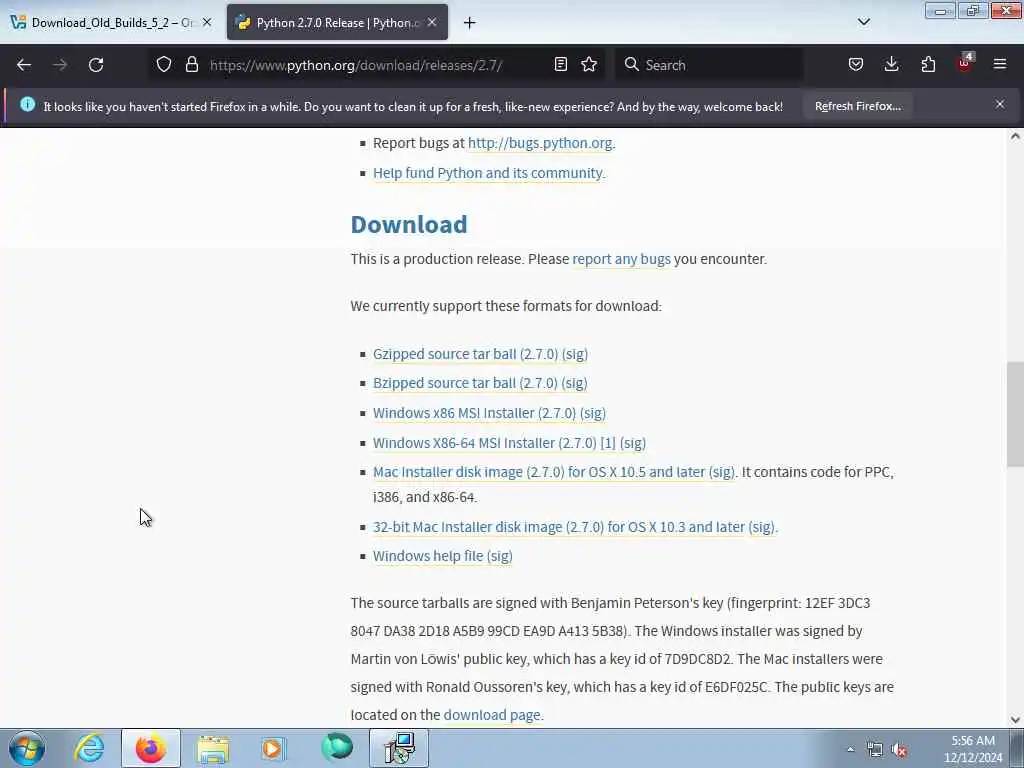Open the Windows Start menu orb

click(27, 748)
